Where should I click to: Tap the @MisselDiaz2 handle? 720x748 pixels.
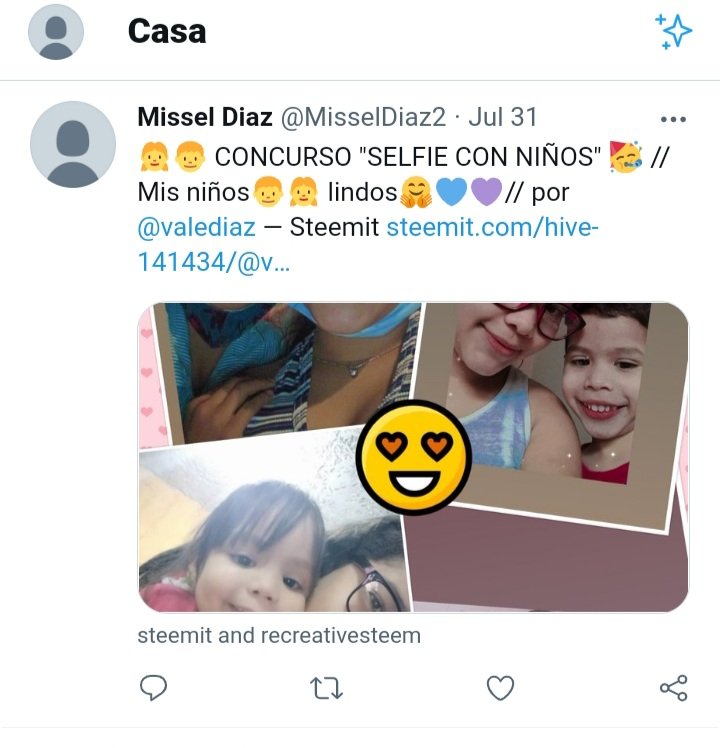[x=363, y=117]
